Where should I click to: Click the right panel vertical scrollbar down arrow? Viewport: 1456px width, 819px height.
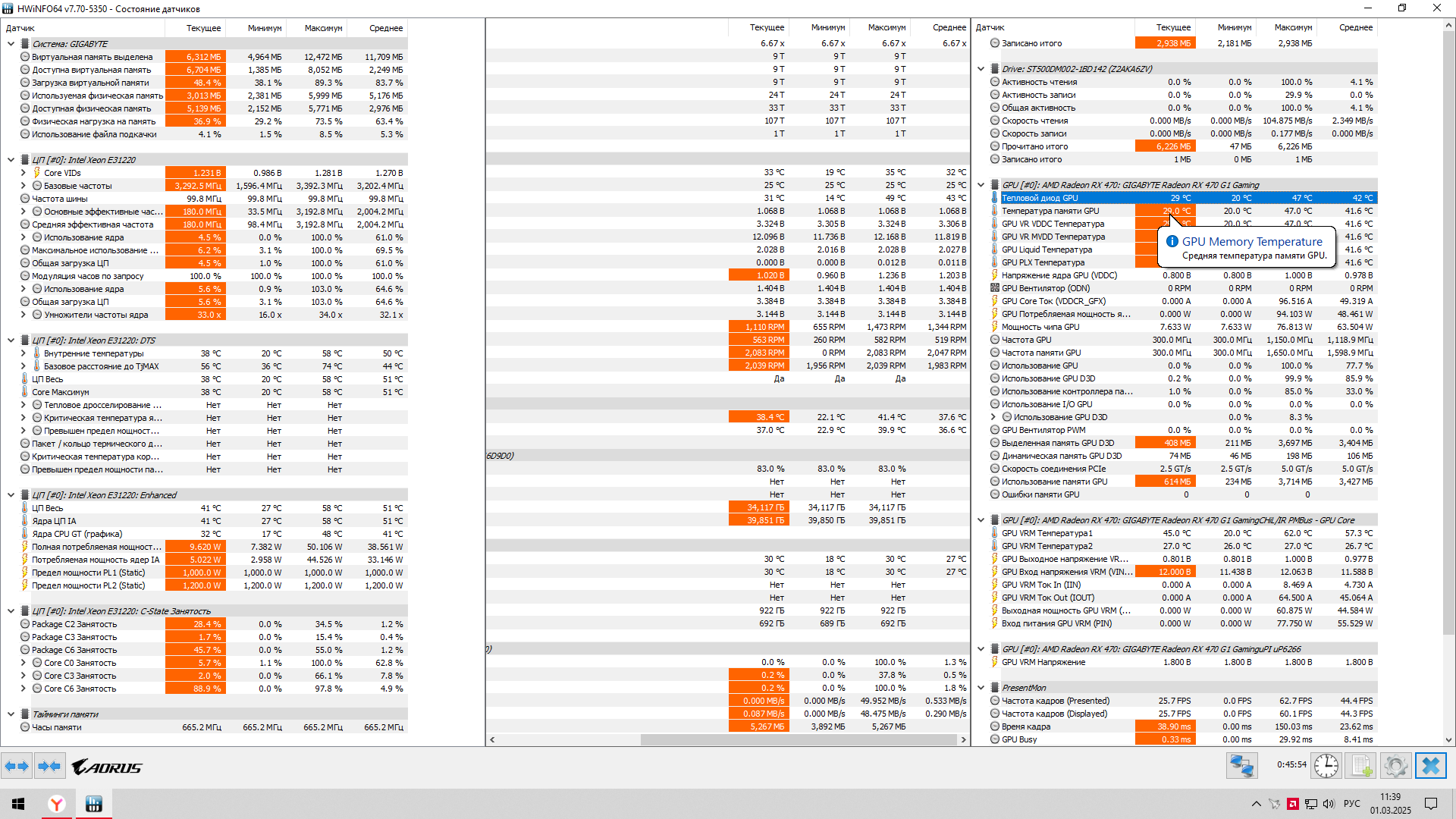point(1448,740)
